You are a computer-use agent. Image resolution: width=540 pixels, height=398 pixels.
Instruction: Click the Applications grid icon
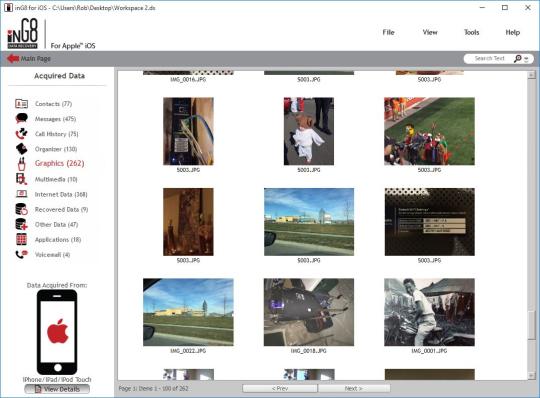(x=21, y=239)
